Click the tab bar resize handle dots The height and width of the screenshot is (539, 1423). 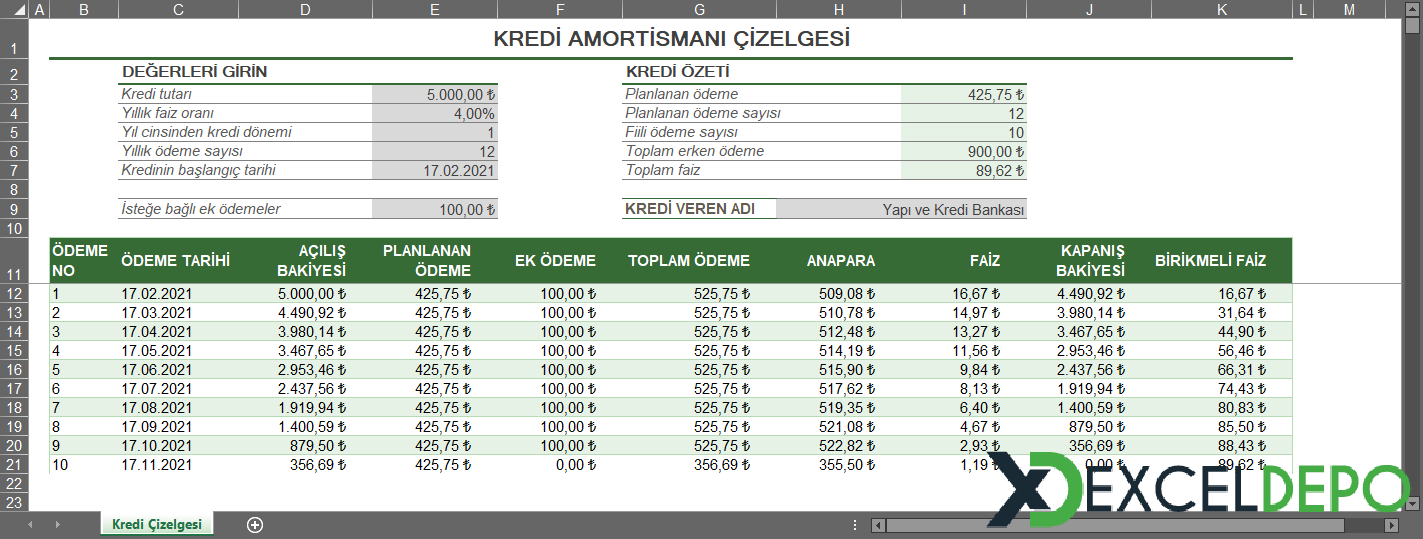pyautogui.click(x=854, y=525)
